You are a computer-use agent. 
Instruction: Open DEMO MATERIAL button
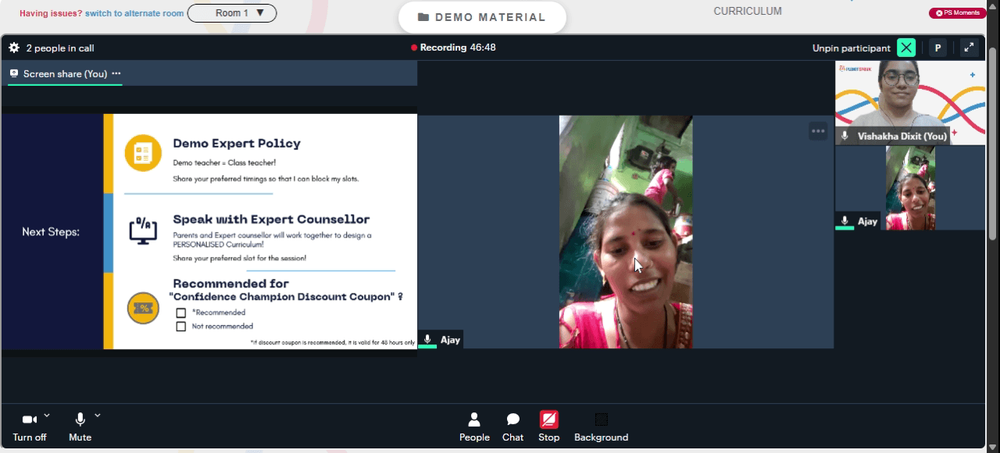pos(482,17)
